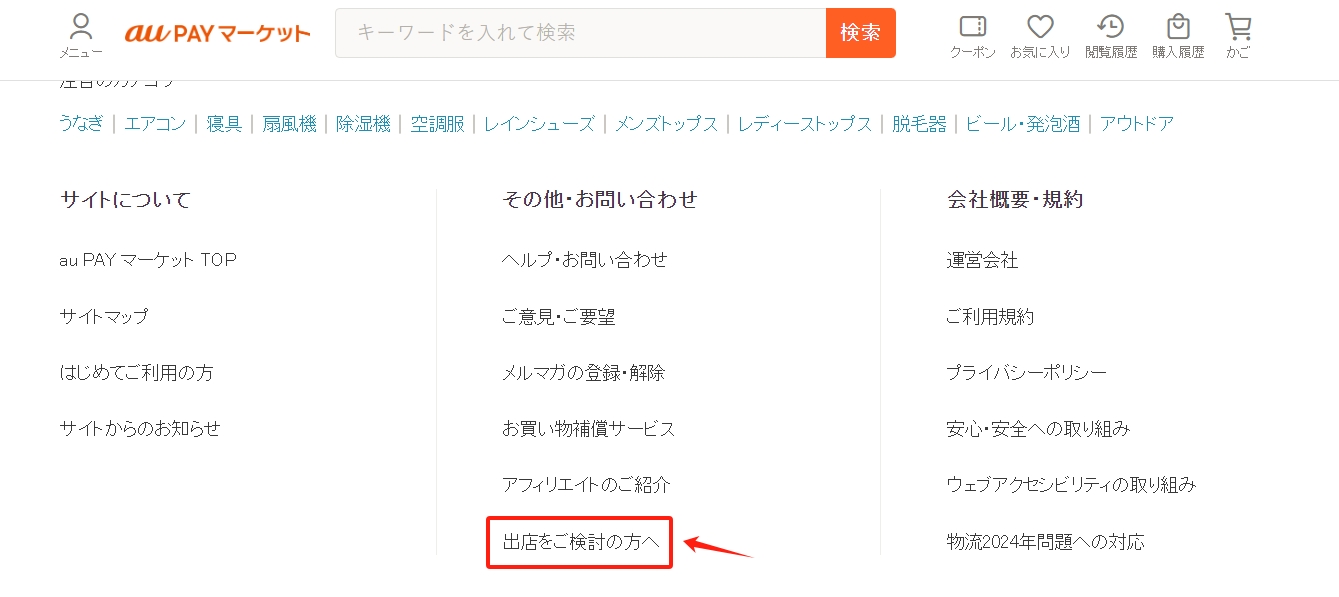Open the ビール・発泡酒 category

point(1023,124)
